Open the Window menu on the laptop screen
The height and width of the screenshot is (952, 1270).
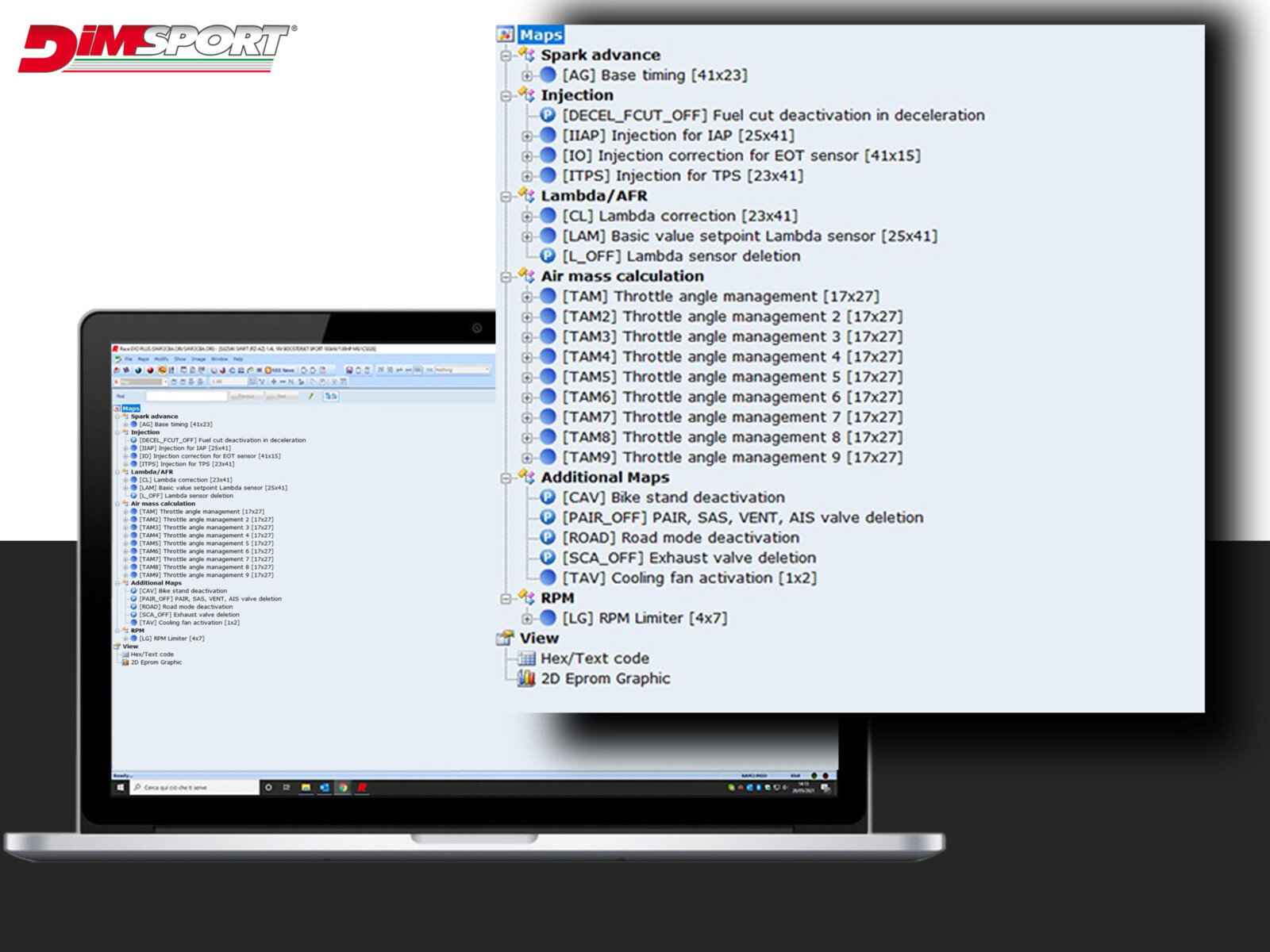pyautogui.click(x=219, y=359)
